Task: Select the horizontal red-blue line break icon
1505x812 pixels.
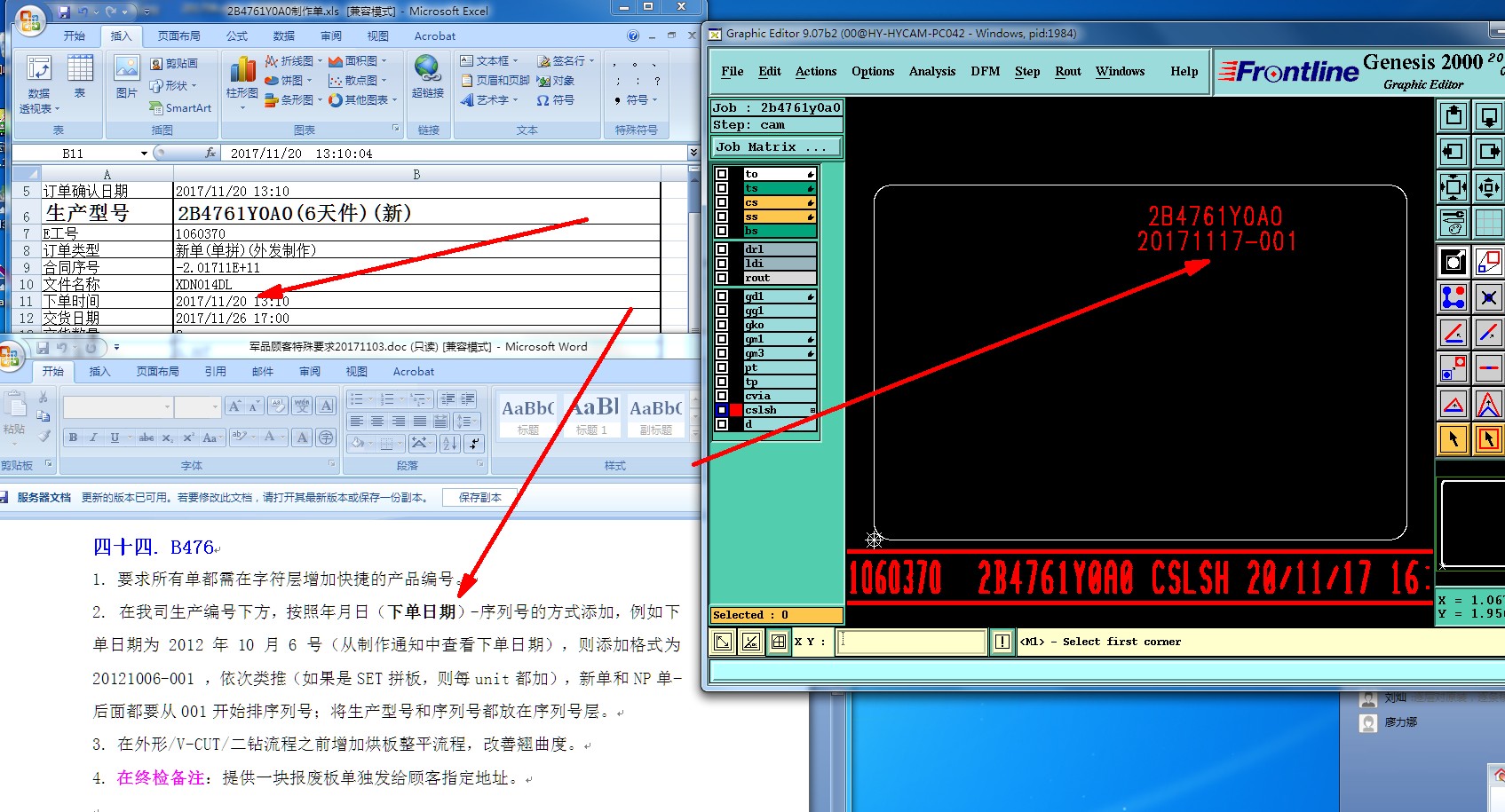Action: pyautogui.click(x=1489, y=368)
